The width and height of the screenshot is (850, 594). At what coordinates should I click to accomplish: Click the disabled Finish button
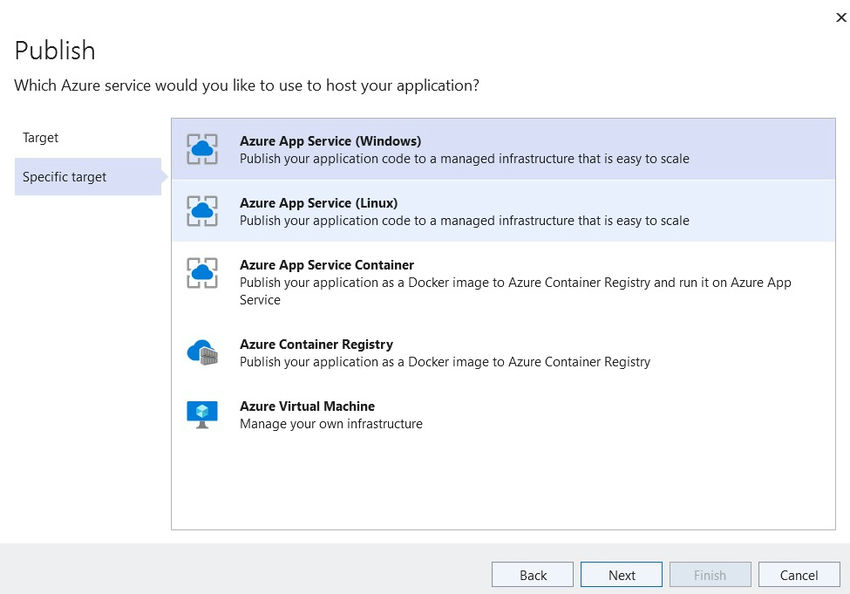coord(710,574)
